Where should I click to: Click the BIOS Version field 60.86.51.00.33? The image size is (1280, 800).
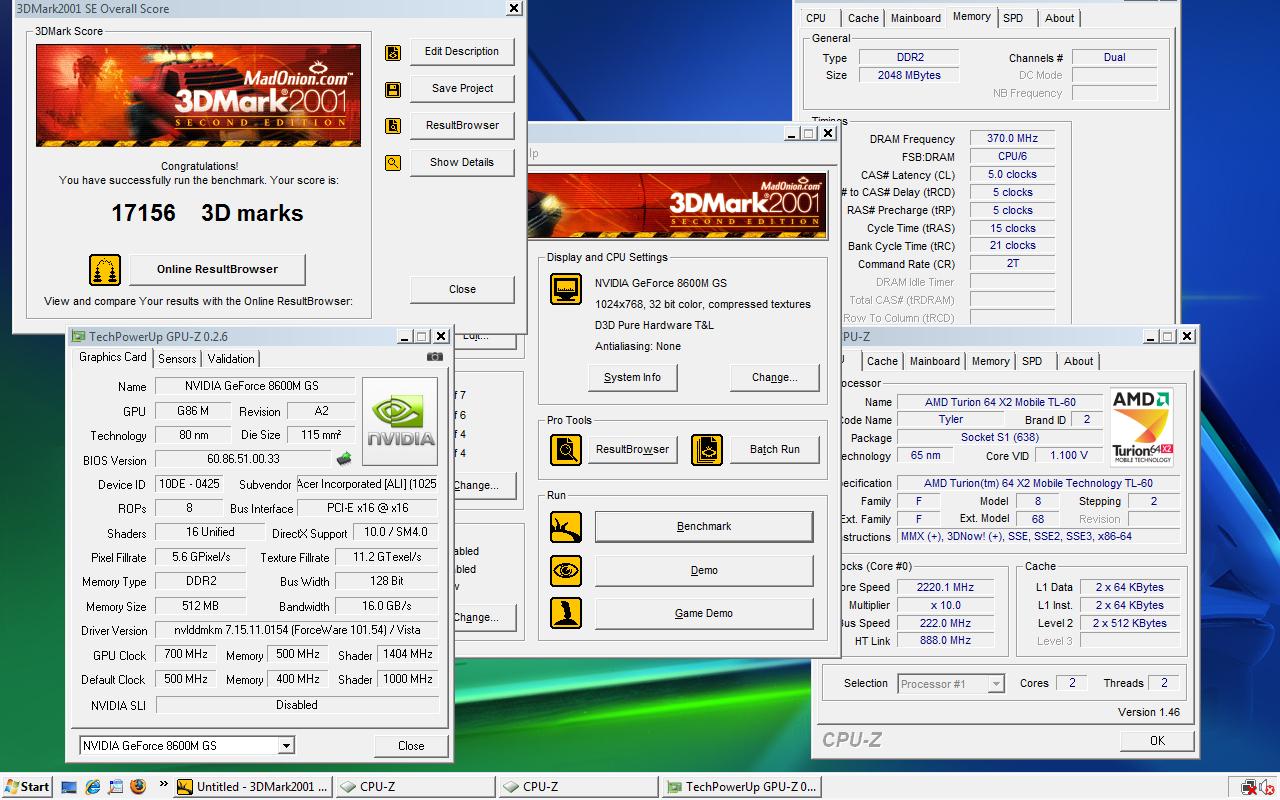243,459
